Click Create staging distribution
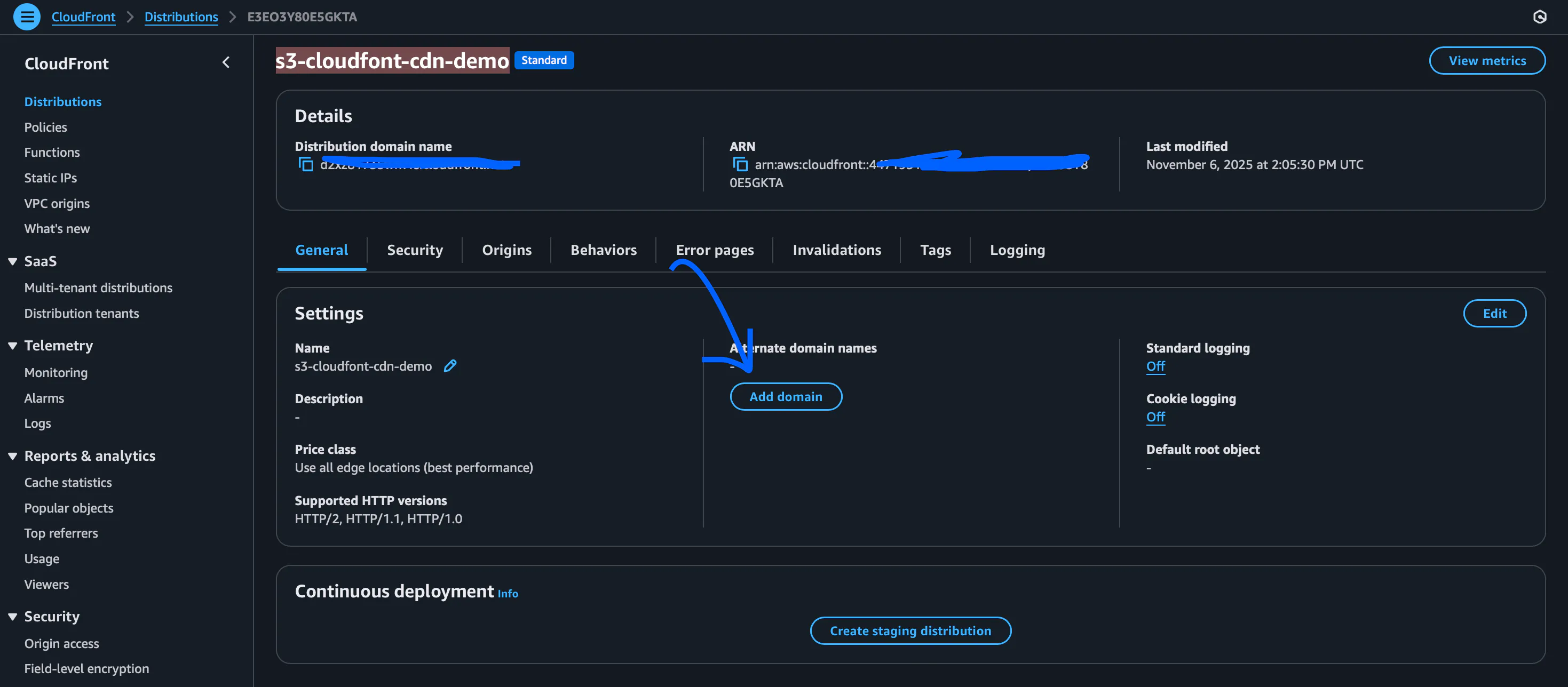 click(x=909, y=630)
